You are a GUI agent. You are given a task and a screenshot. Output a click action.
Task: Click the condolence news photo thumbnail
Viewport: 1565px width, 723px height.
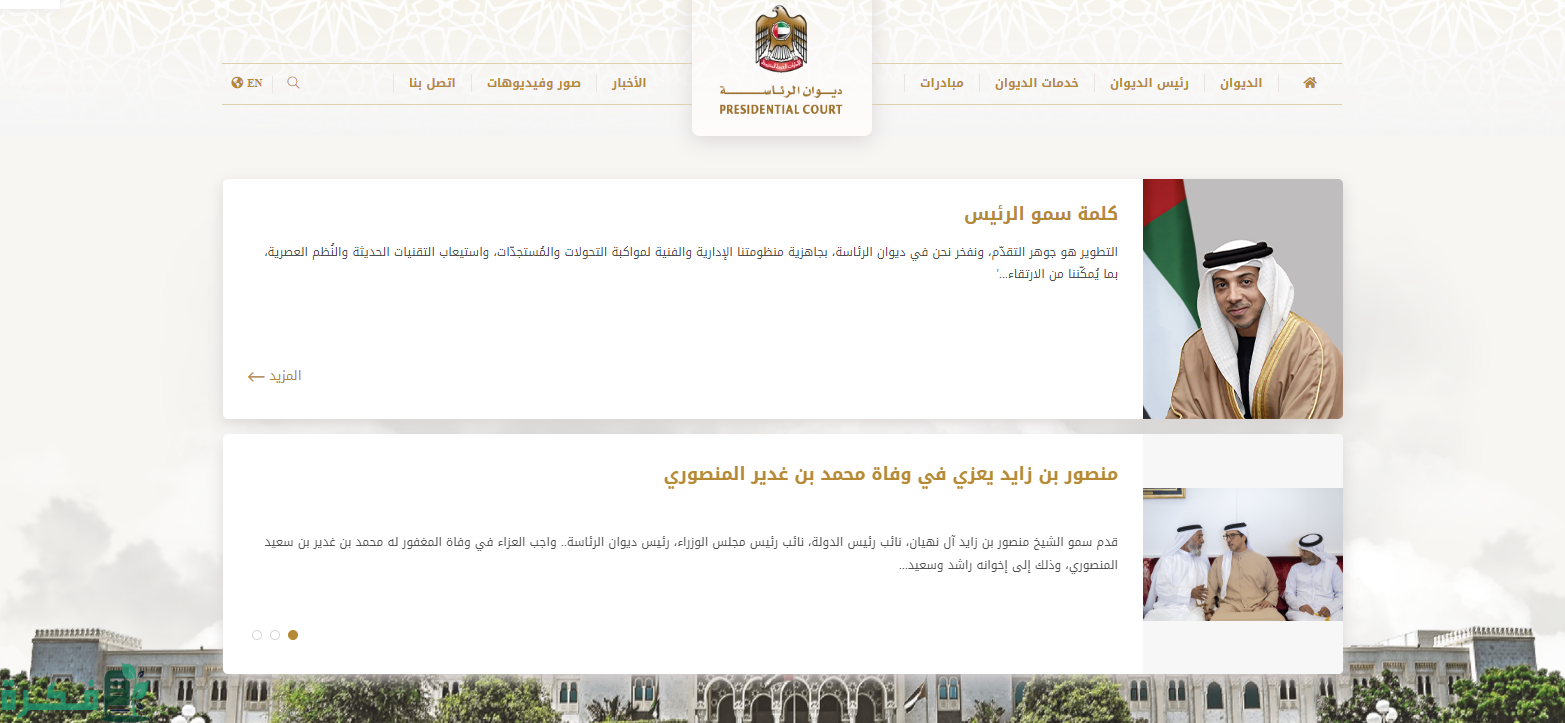point(1242,554)
